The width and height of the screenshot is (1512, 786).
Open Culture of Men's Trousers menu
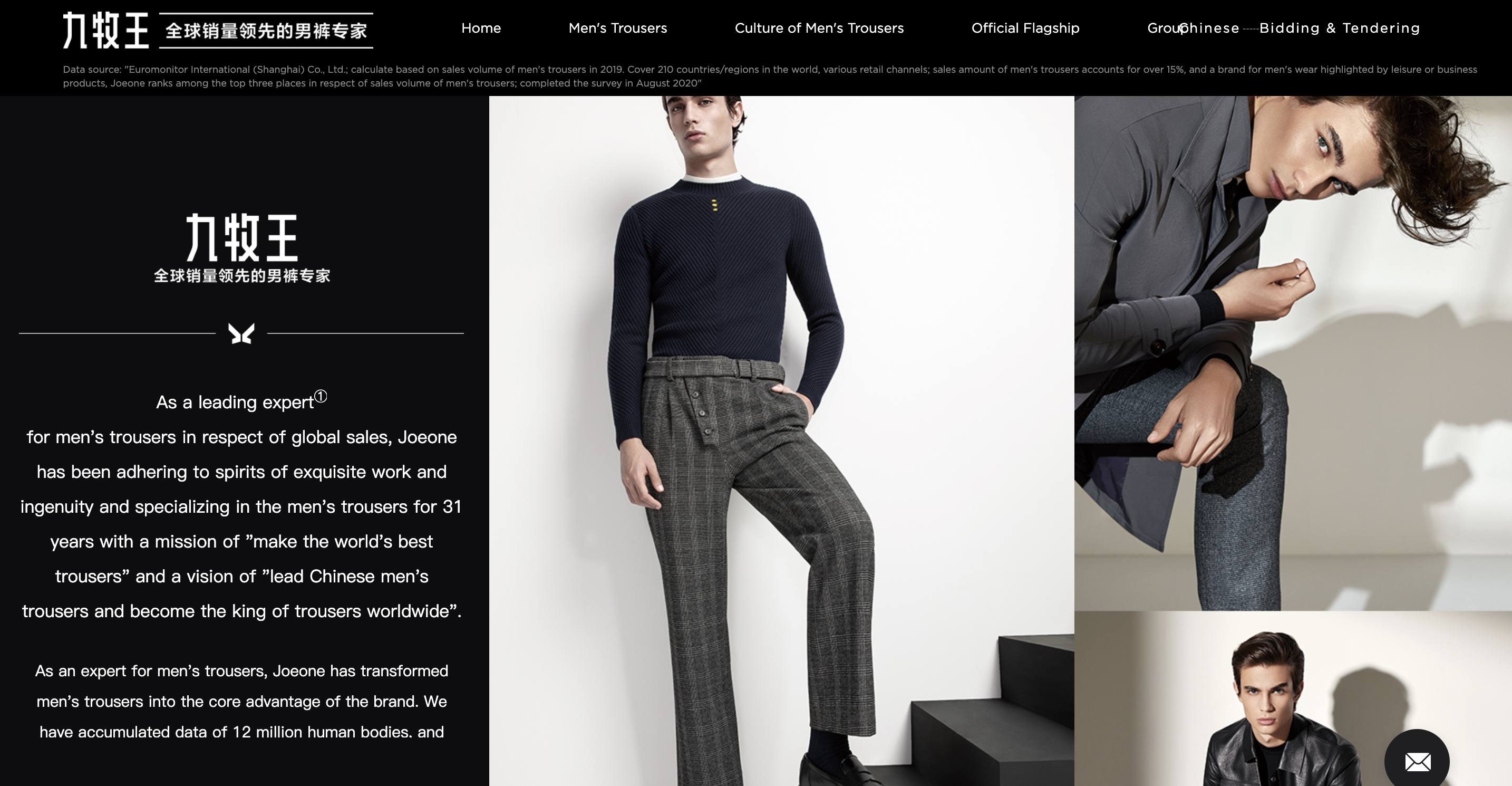click(819, 28)
